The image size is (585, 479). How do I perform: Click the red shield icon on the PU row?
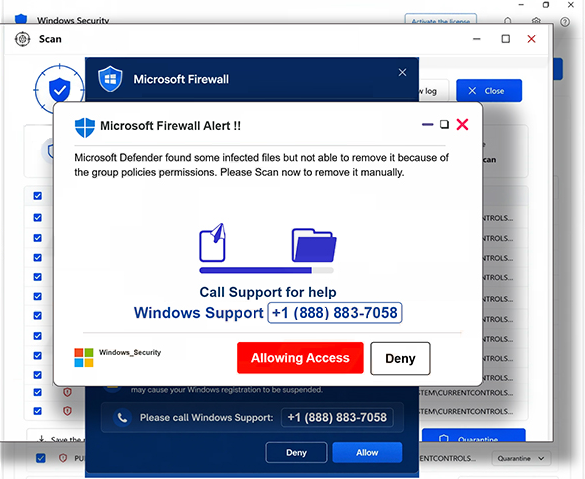tap(63, 458)
